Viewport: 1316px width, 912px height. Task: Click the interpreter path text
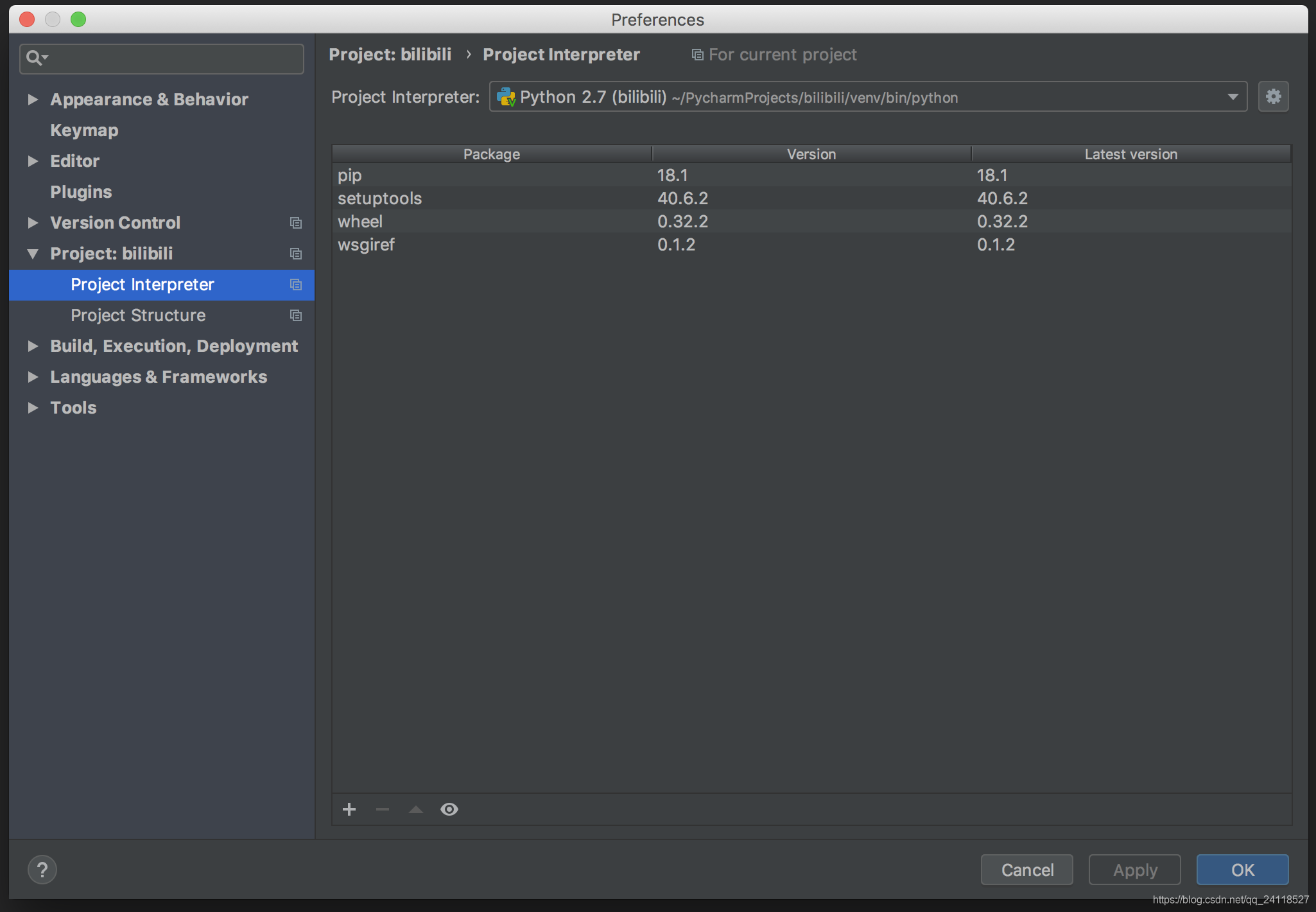815,98
